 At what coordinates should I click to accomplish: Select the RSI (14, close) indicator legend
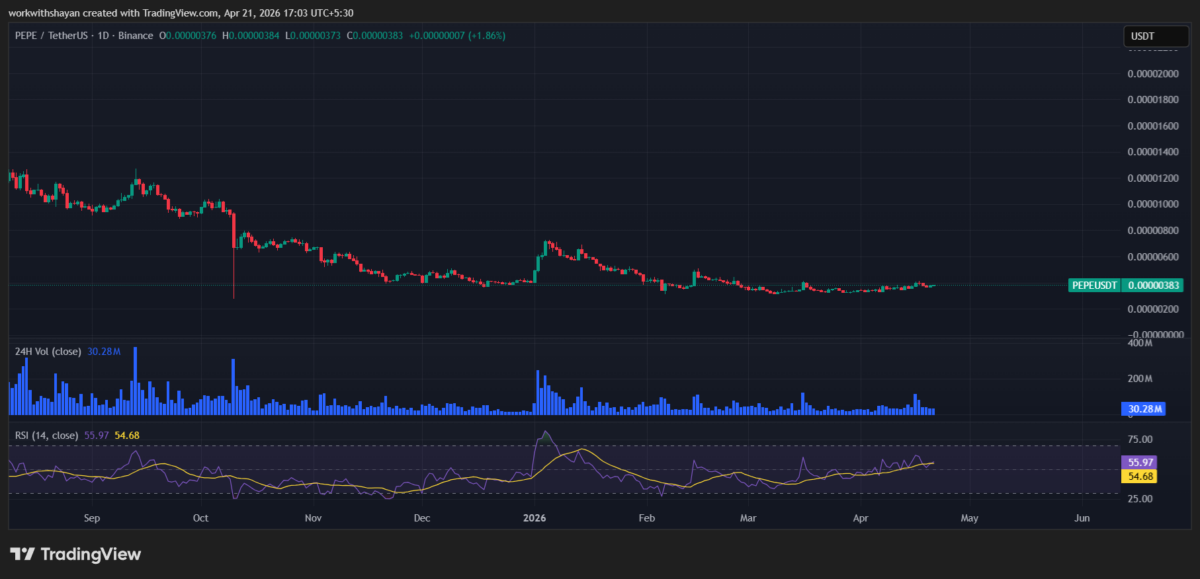(x=46, y=435)
